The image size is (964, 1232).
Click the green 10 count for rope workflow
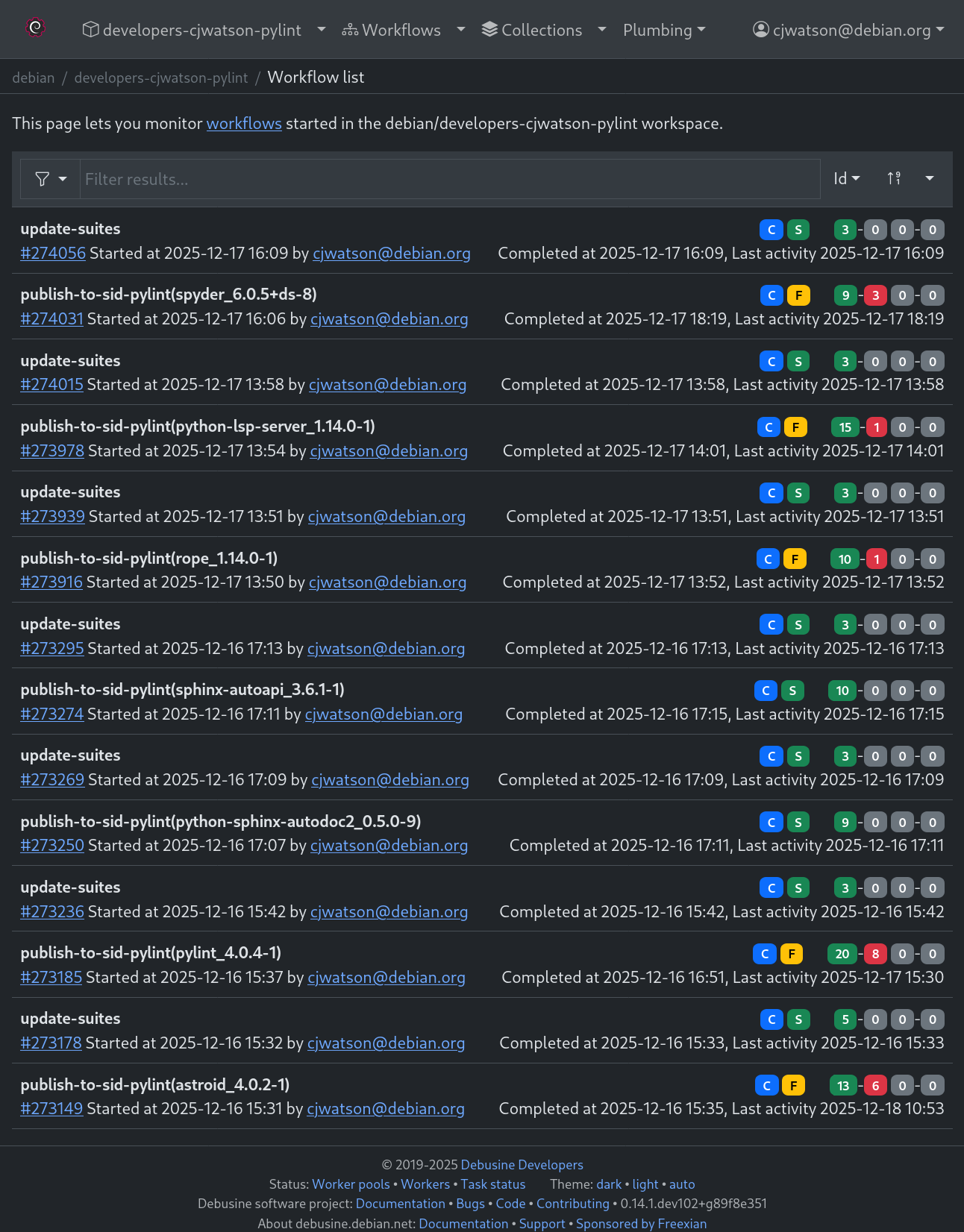845,559
